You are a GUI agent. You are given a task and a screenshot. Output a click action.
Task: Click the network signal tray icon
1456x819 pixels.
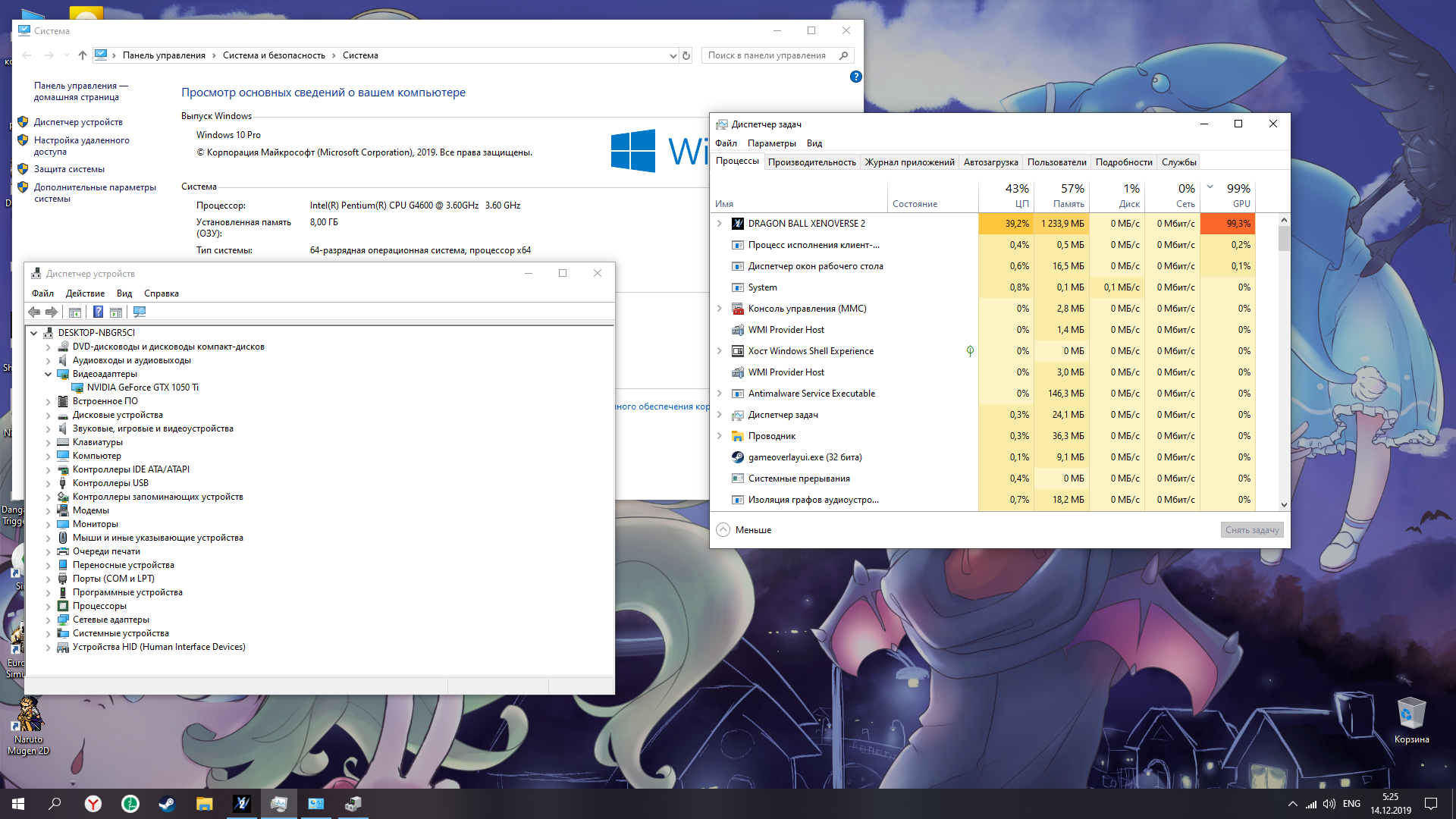[1311, 804]
